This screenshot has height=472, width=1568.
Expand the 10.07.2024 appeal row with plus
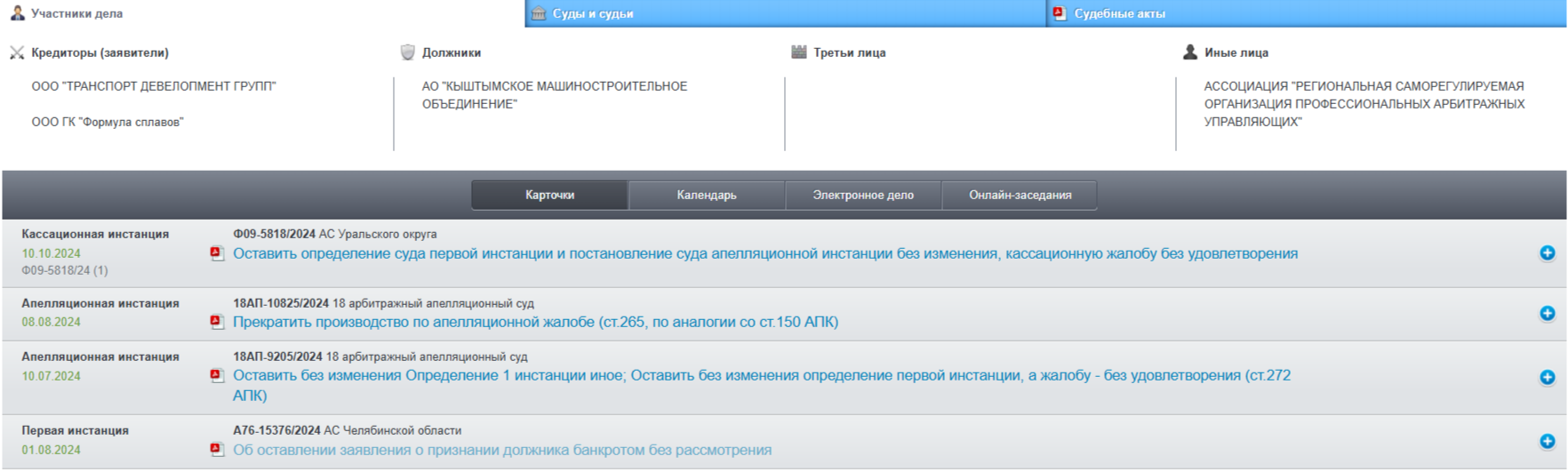coord(1547,378)
